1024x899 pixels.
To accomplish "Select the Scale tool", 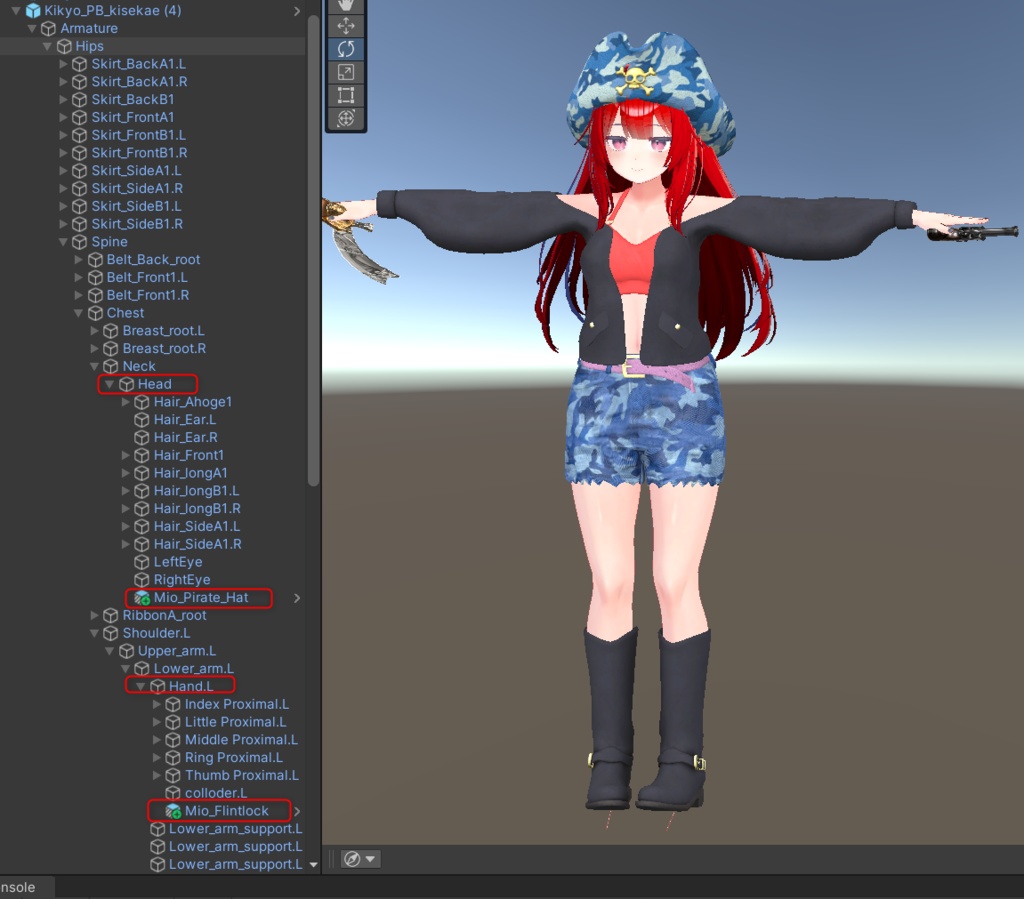I will (345, 72).
